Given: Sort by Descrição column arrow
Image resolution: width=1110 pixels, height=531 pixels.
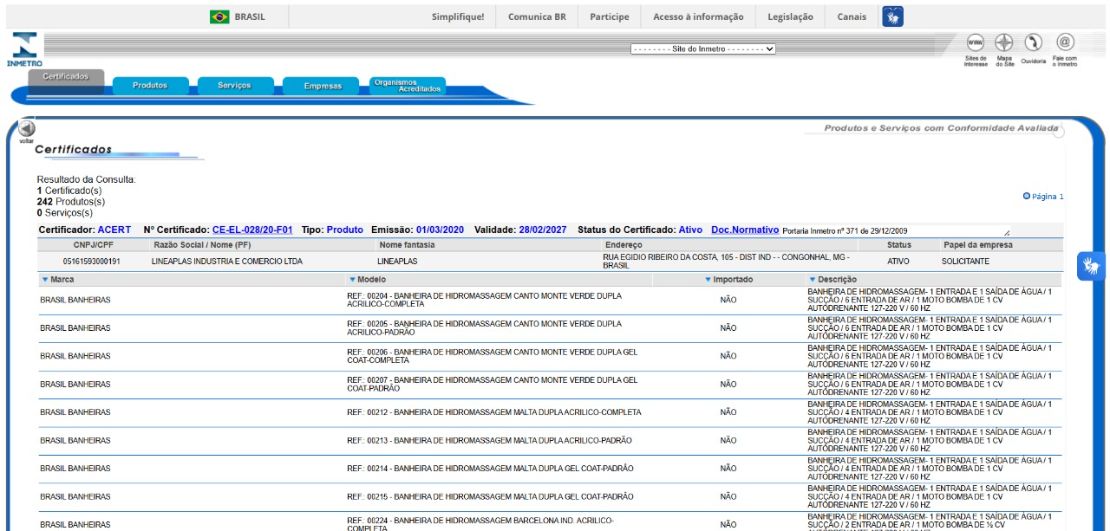Looking at the screenshot, I should [x=812, y=280].
